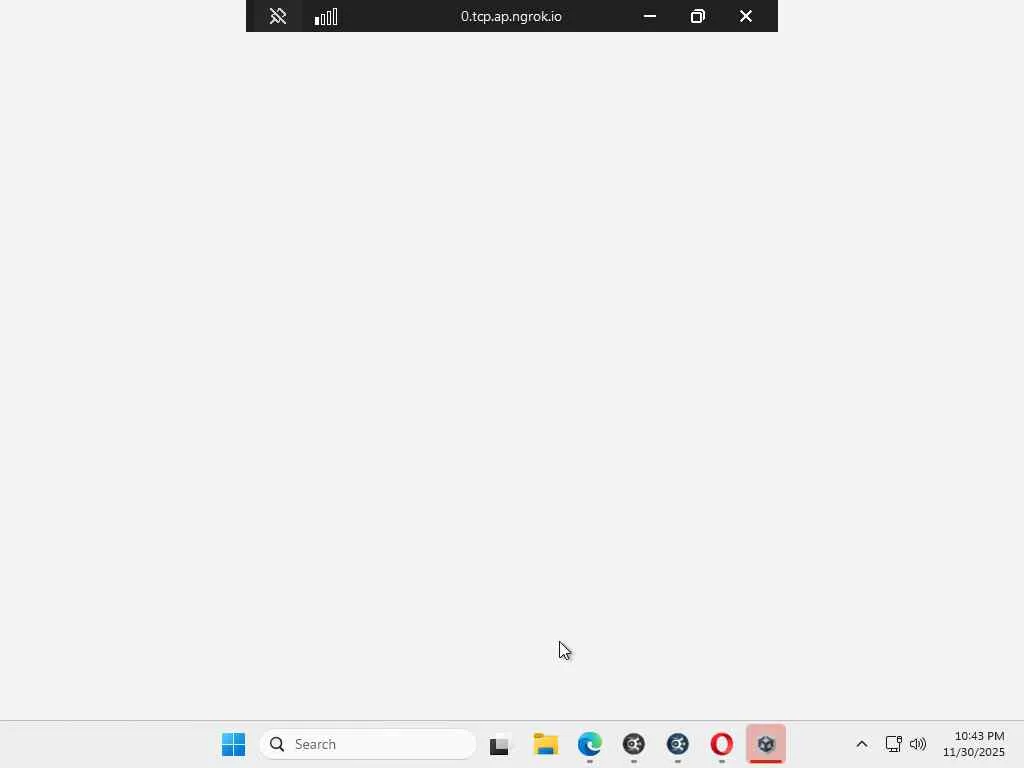Switch to the highlighted cube app
The height and width of the screenshot is (768, 1024).
coord(766,744)
